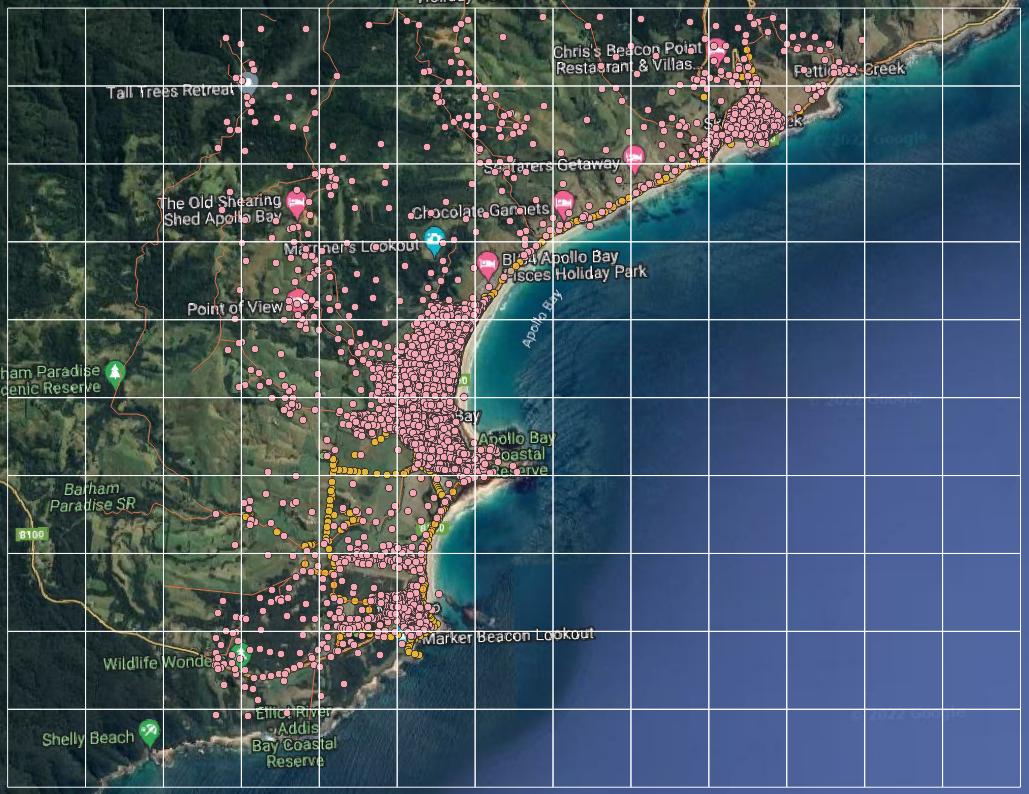Click 'Chris's Beacon Point Restaurant & Villas' label
Viewport: 1029px width, 794px height.
point(627,58)
